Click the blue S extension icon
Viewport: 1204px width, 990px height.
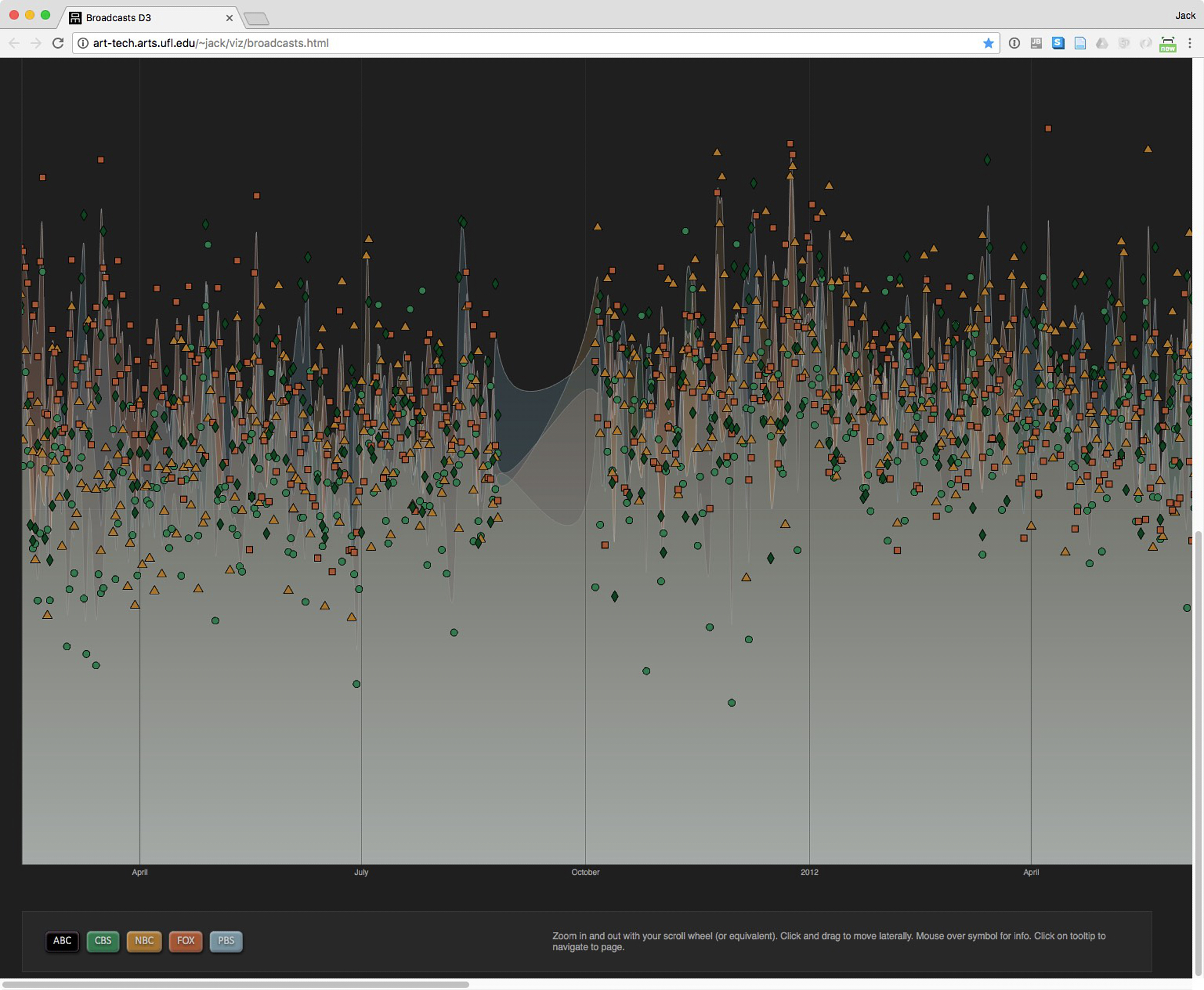point(1058,43)
